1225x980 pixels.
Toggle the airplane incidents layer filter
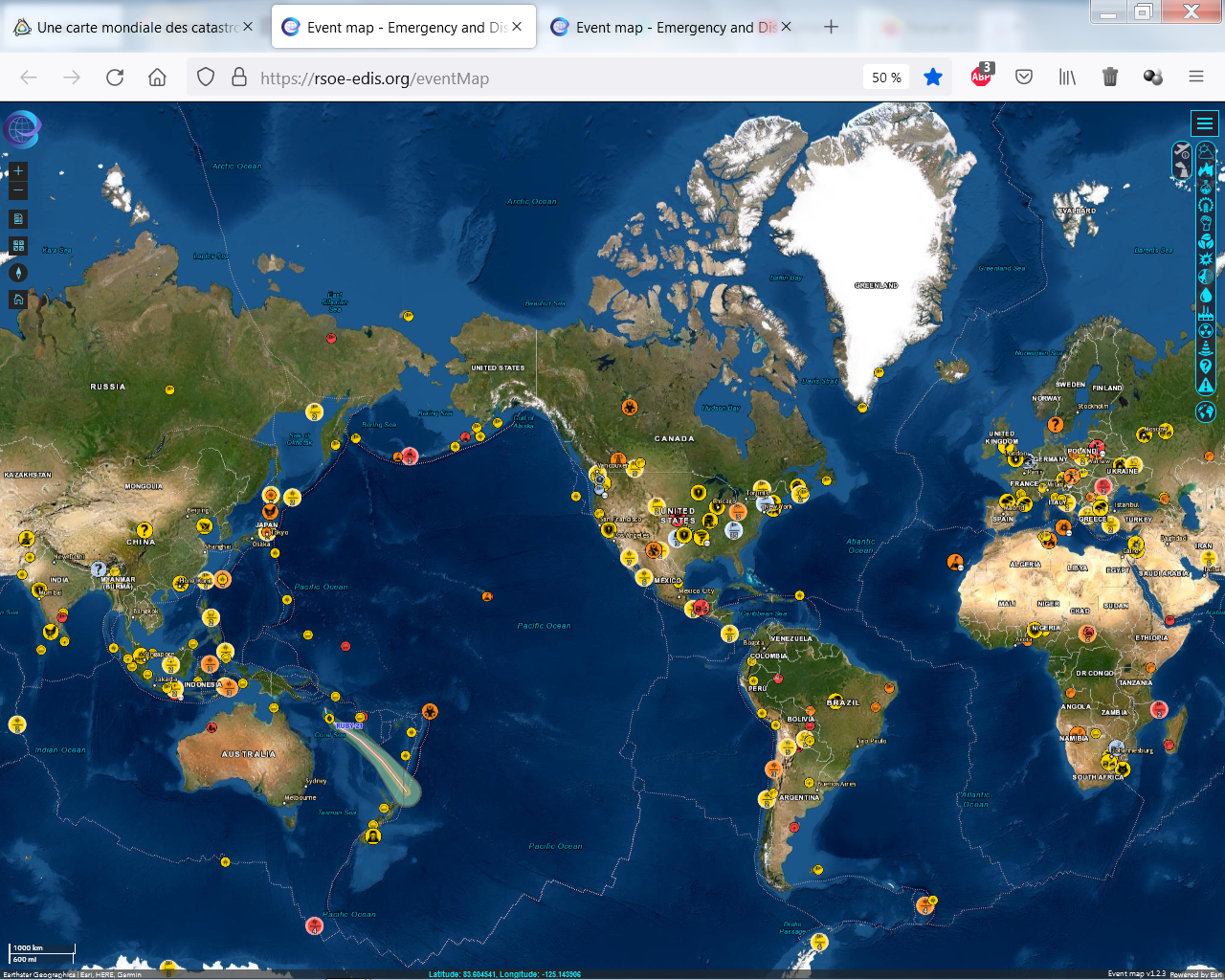pos(1183,152)
